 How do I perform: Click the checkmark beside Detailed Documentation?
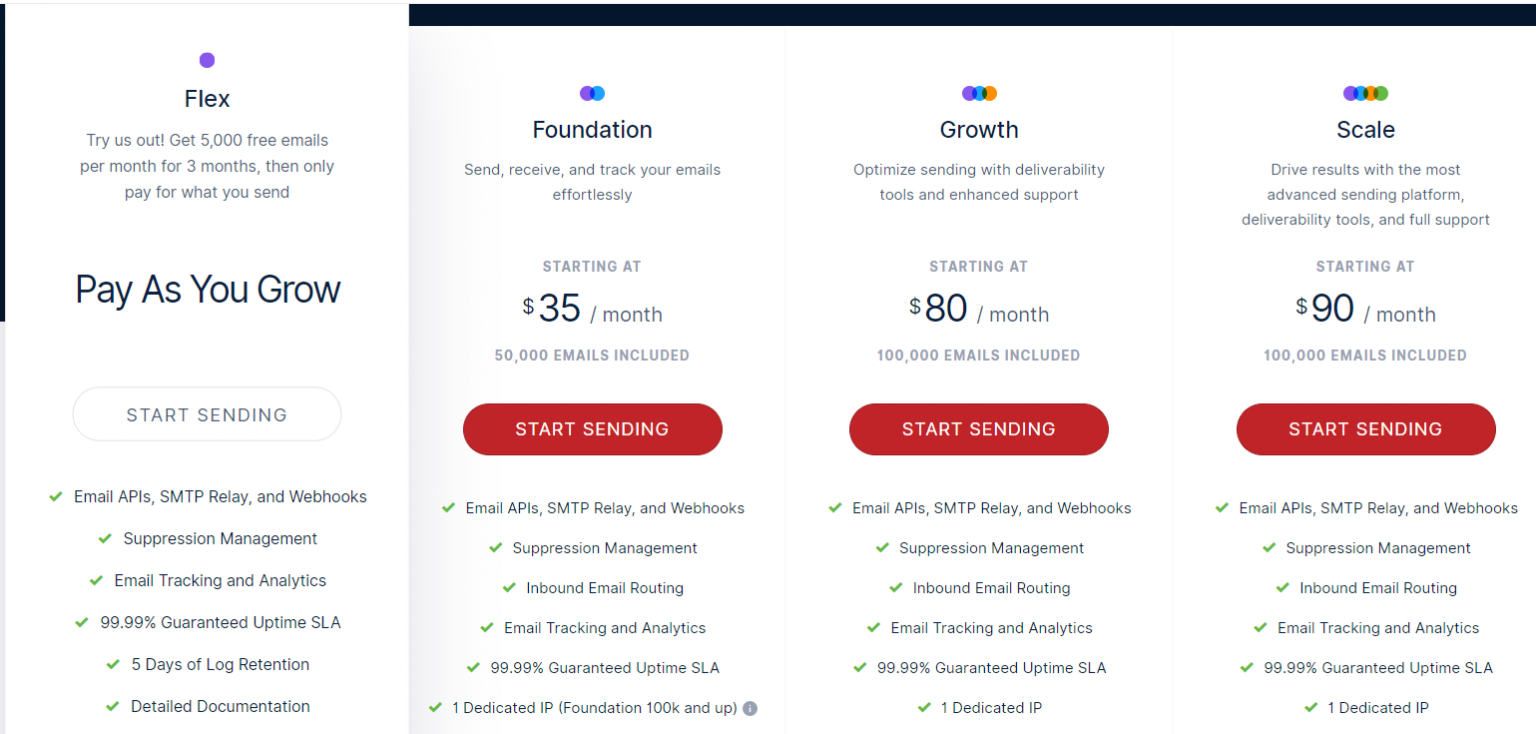113,706
